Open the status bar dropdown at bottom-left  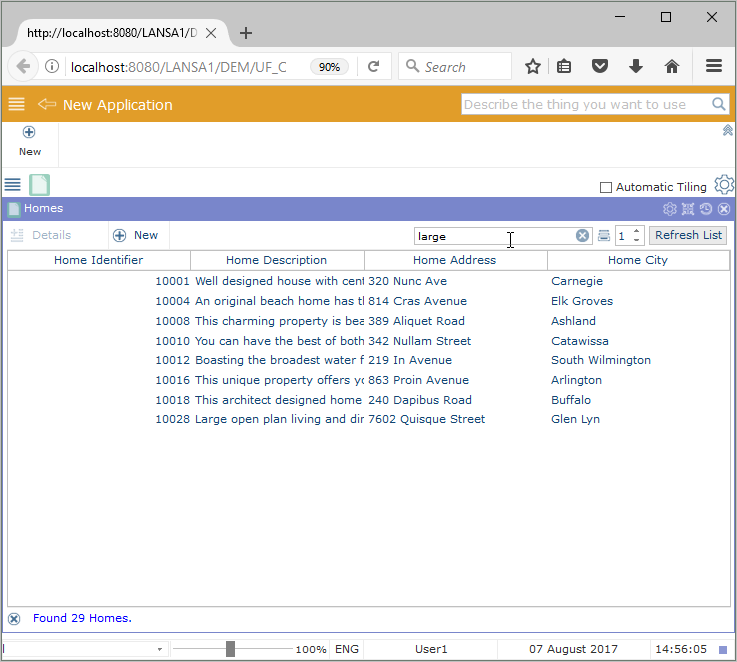(160, 650)
